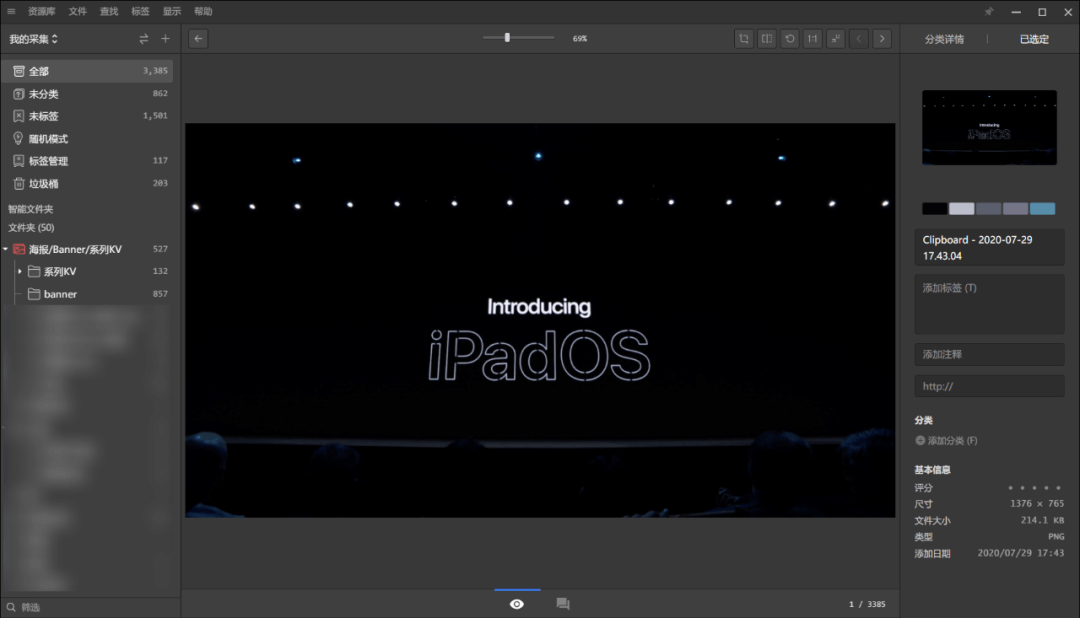The height and width of the screenshot is (618, 1080).
Task: Fit image to window with the shrink icon
Action: [x=835, y=39]
